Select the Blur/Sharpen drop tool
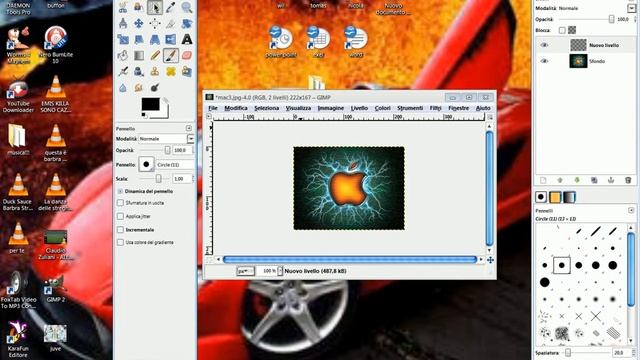 coord(123,87)
